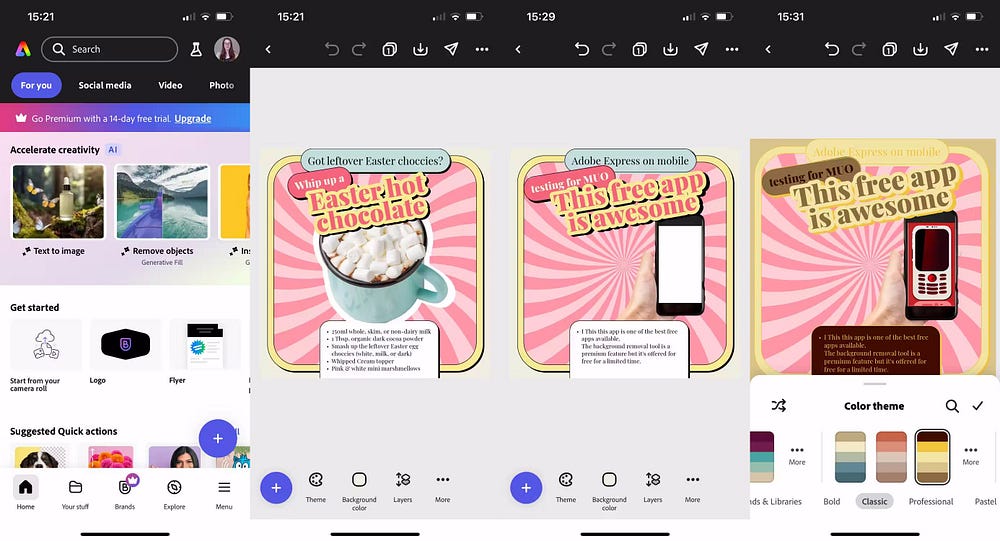Open the profile avatar picture
Screen dimensions: 1000x541
(226, 49)
